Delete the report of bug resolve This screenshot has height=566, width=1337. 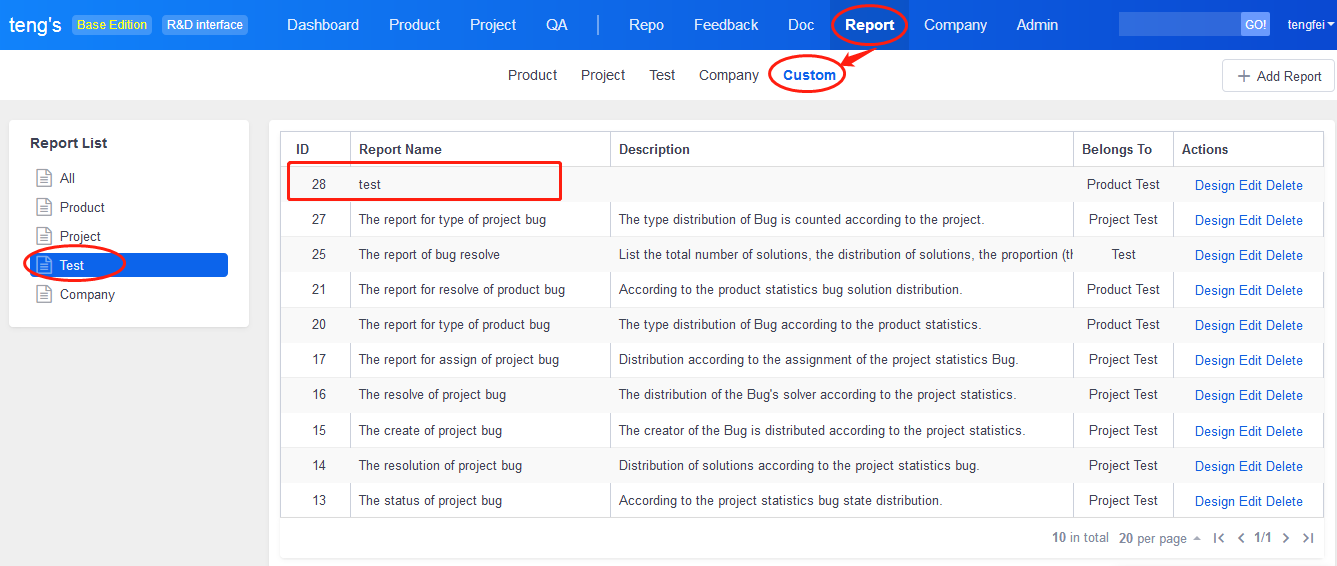pyautogui.click(x=1284, y=255)
